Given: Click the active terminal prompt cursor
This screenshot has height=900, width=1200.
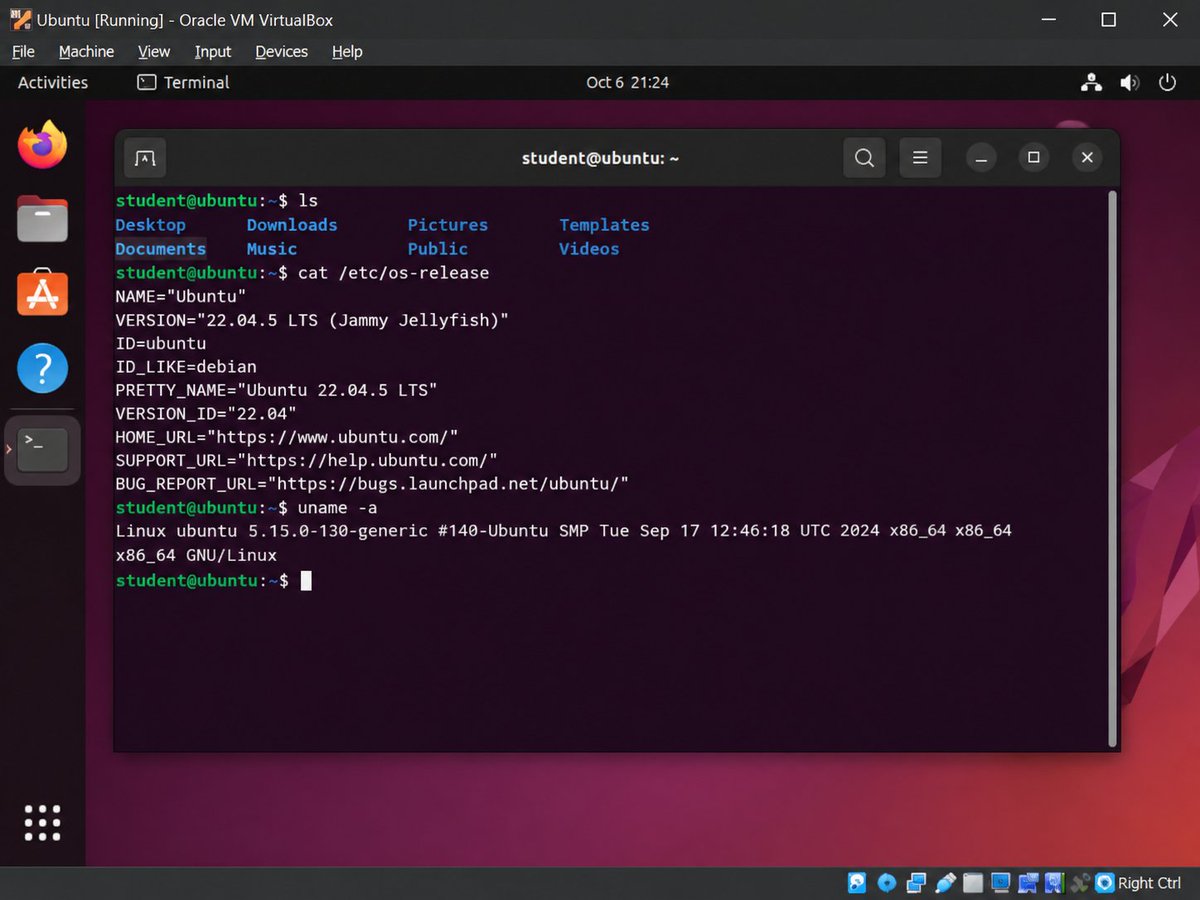Looking at the screenshot, I should coord(306,580).
